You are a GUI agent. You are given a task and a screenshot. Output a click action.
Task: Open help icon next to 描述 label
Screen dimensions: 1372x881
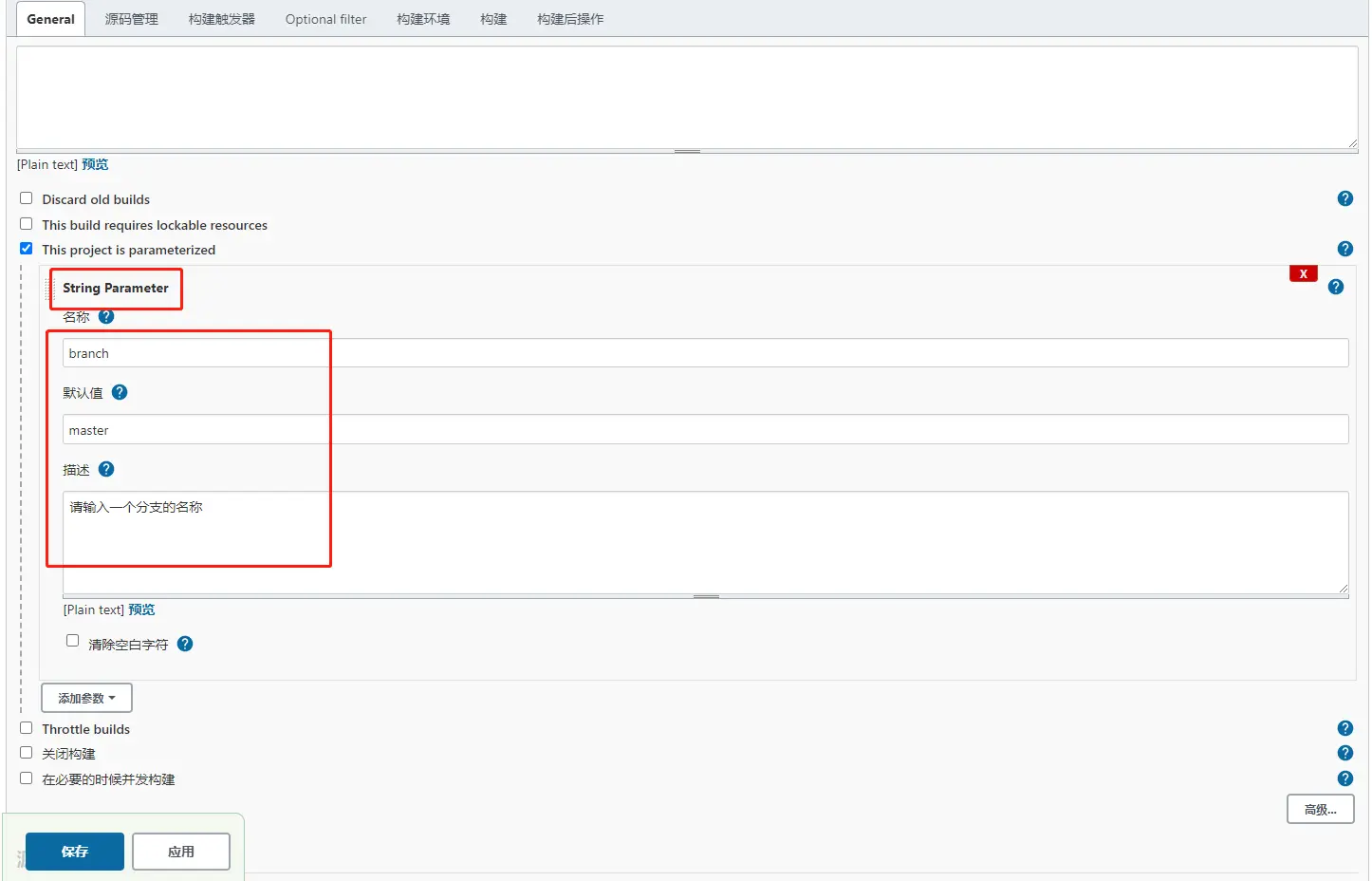106,469
